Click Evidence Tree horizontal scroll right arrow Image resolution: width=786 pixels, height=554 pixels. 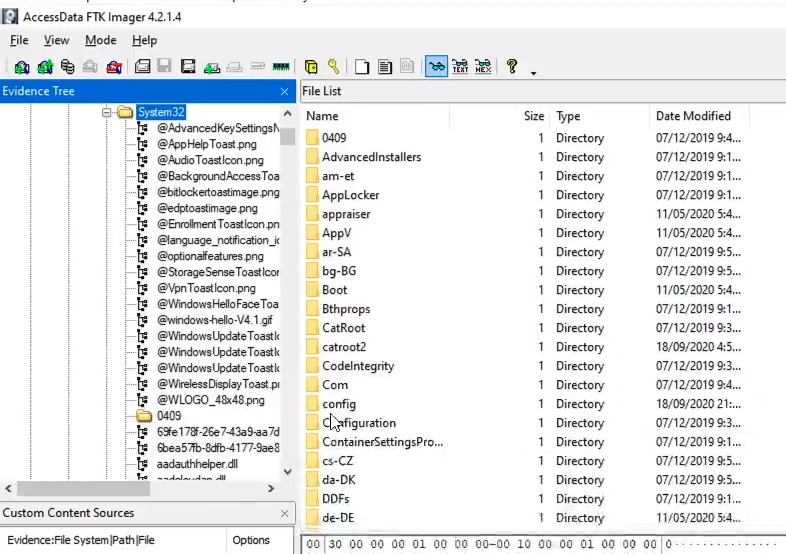pyautogui.click(x=271, y=488)
